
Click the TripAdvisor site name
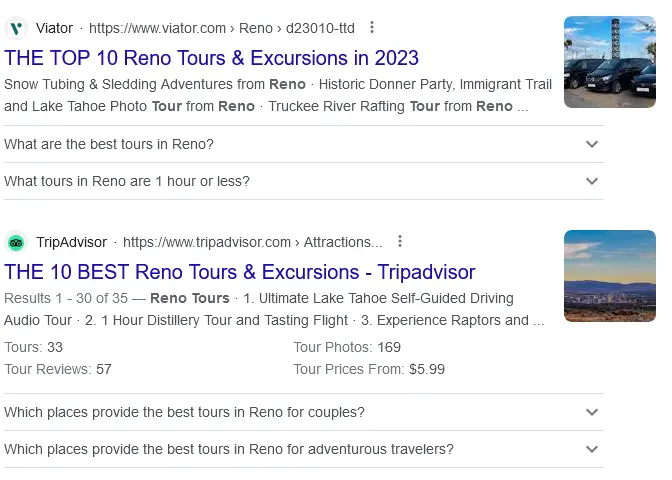click(72, 242)
